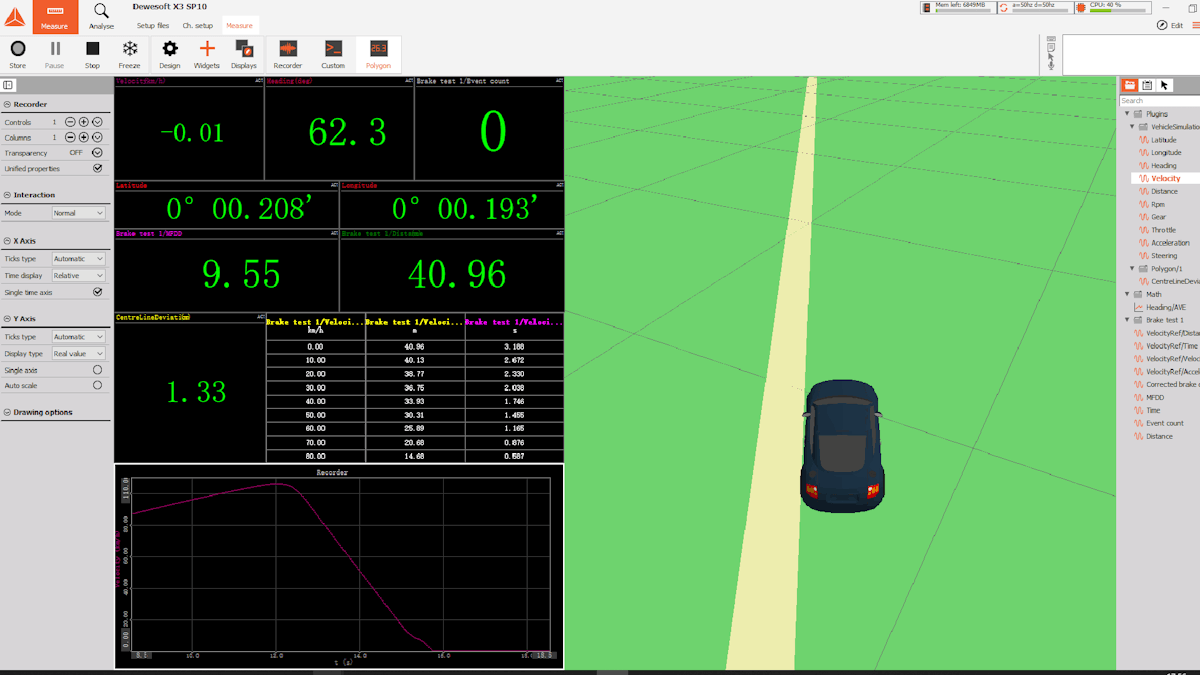Open the Displays icon
Screen dimensions: 1200x675
[x=244, y=54]
